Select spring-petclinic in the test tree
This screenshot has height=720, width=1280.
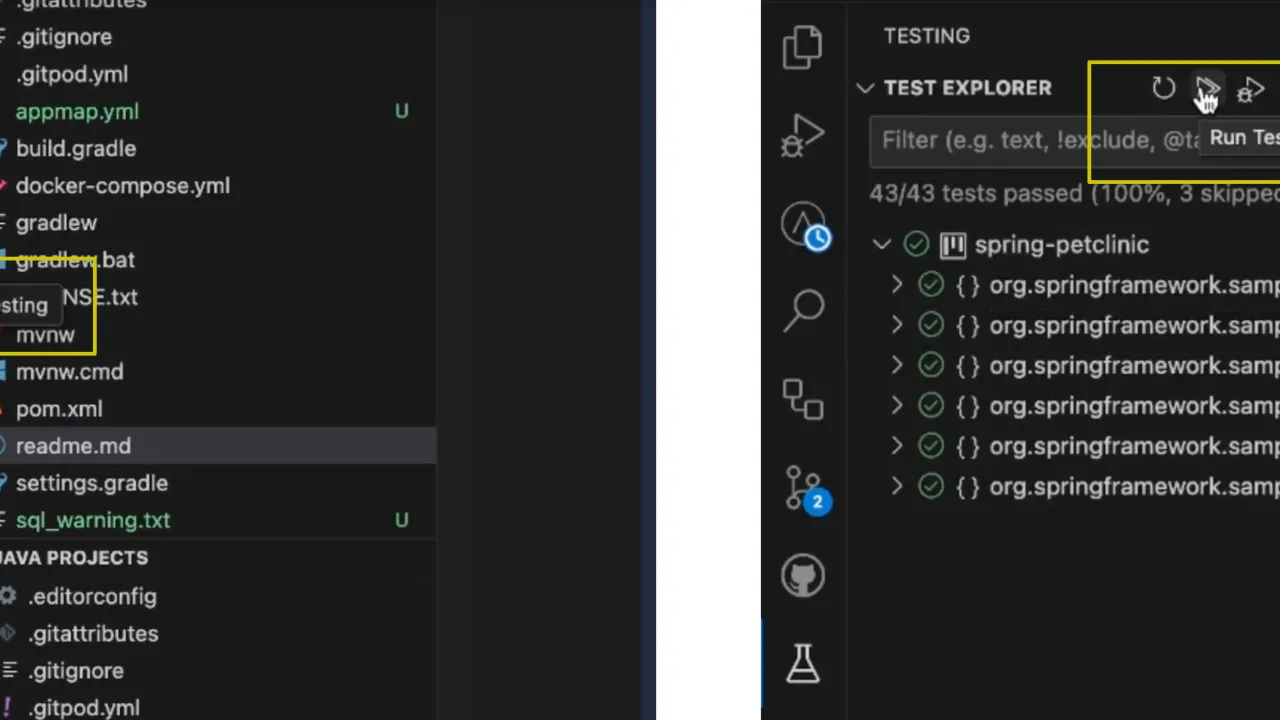[x=1062, y=244]
